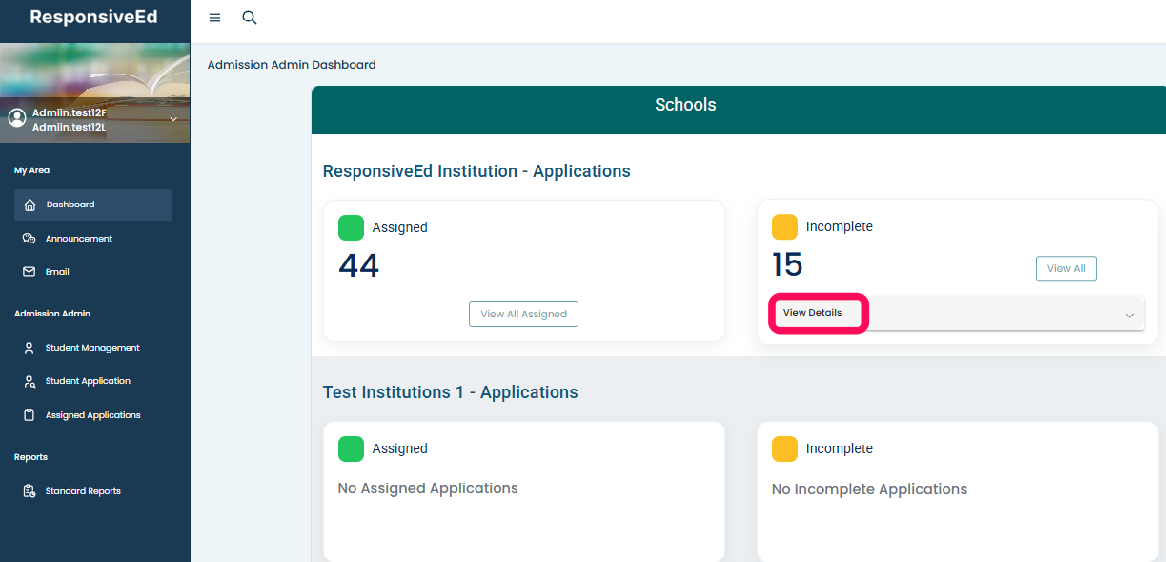Expand the admin user profile chevron
This screenshot has width=1166, height=562.
(x=173, y=119)
